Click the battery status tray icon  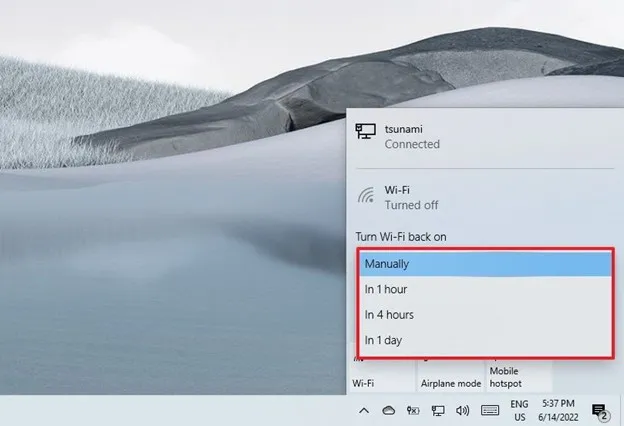click(x=412, y=410)
